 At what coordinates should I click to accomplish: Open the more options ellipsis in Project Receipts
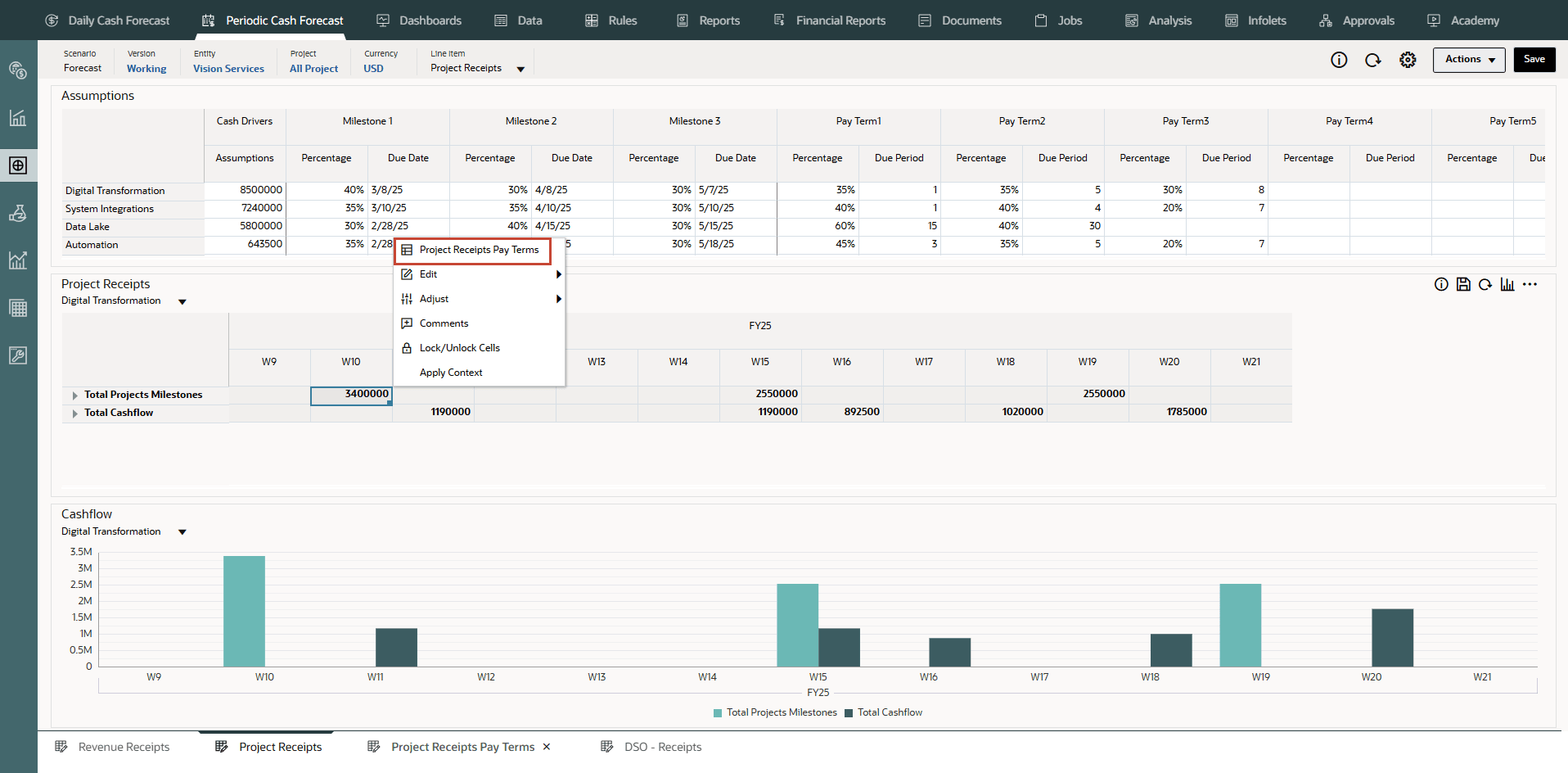[x=1530, y=284]
